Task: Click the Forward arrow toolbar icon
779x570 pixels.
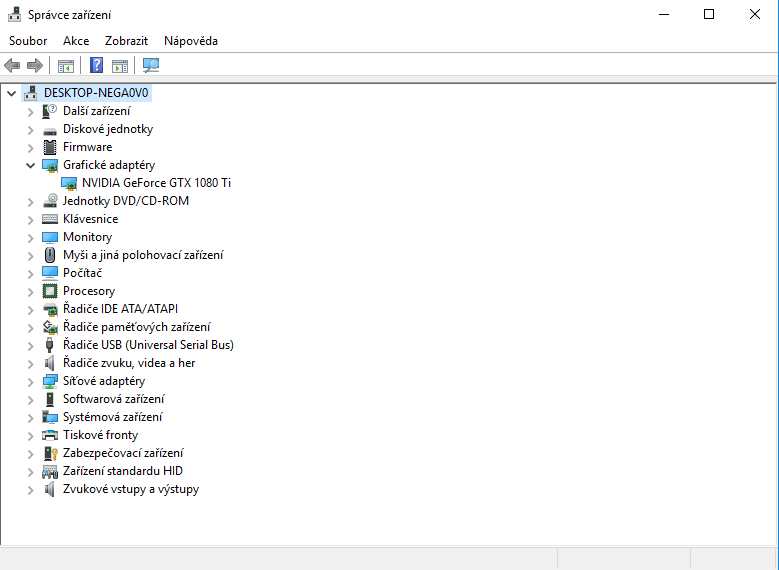Action: [35, 65]
